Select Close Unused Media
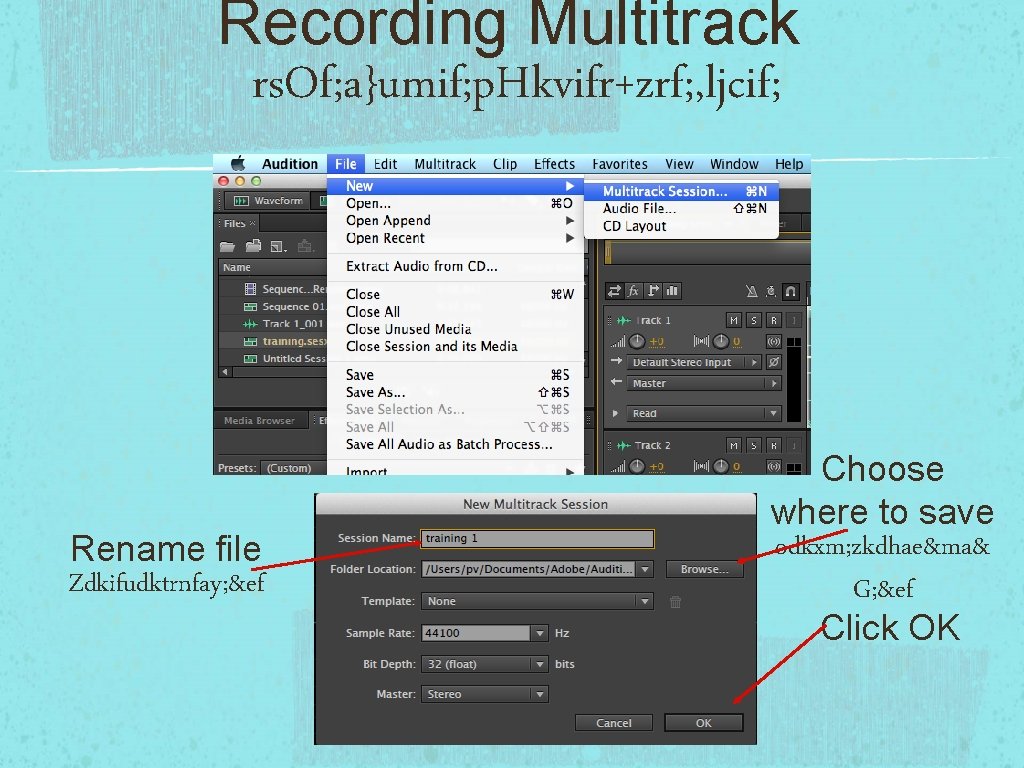Screen dimensions: 1024x768 (455, 329)
